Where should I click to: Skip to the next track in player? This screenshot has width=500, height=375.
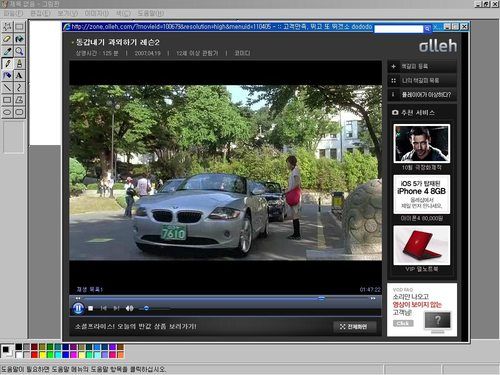(x=116, y=308)
